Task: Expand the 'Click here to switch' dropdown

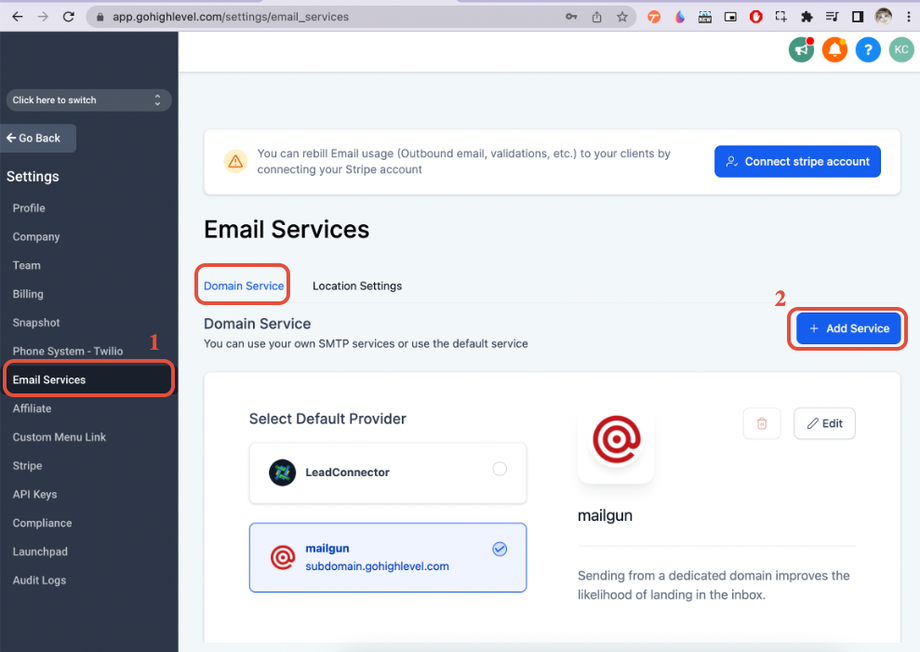Action: 88,100
